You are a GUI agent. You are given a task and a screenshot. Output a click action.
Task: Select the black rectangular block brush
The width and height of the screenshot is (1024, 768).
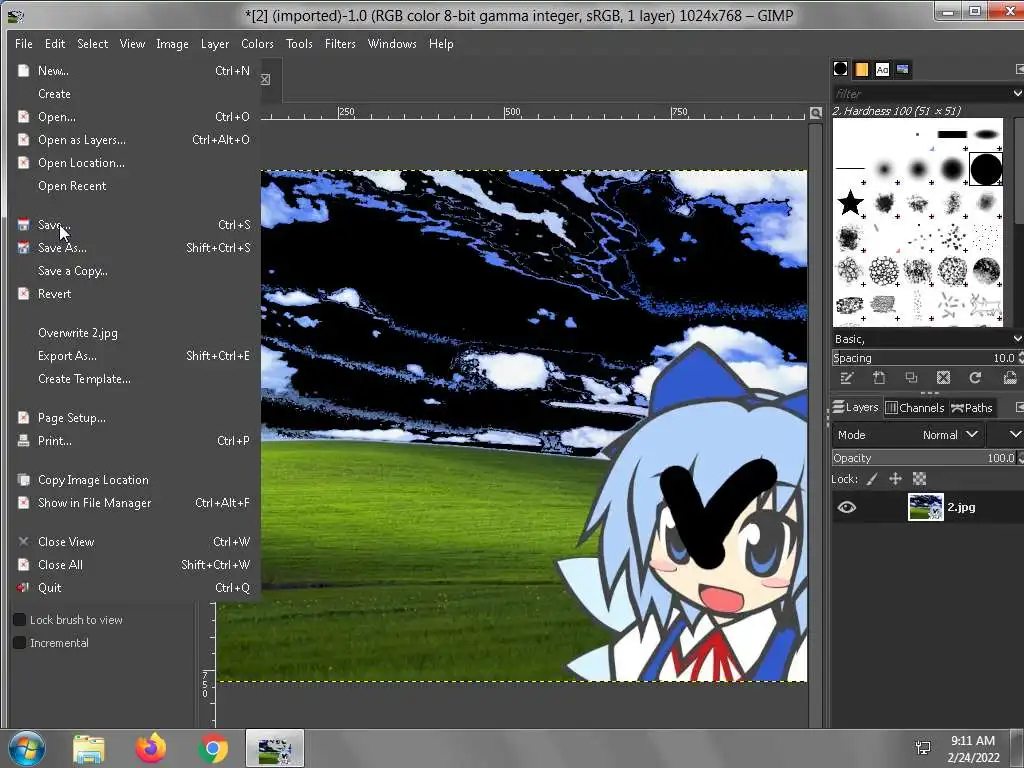(952, 135)
